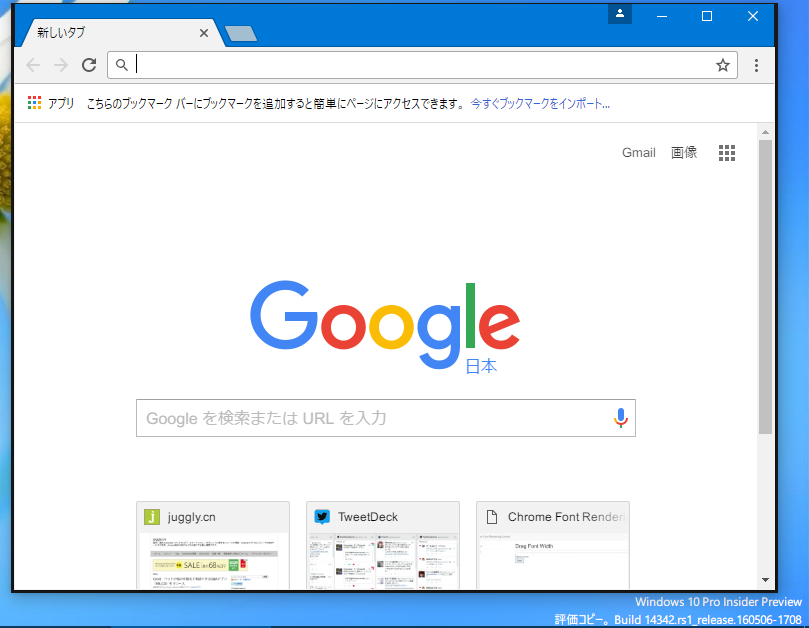Open the TweetDeck thumbnail
The width and height of the screenshot is (809, 628).
point(382,545)
